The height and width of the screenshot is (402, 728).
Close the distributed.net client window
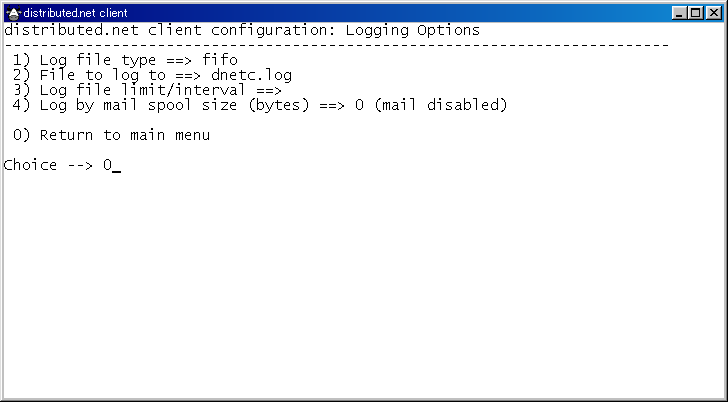(x=714, y=12)
